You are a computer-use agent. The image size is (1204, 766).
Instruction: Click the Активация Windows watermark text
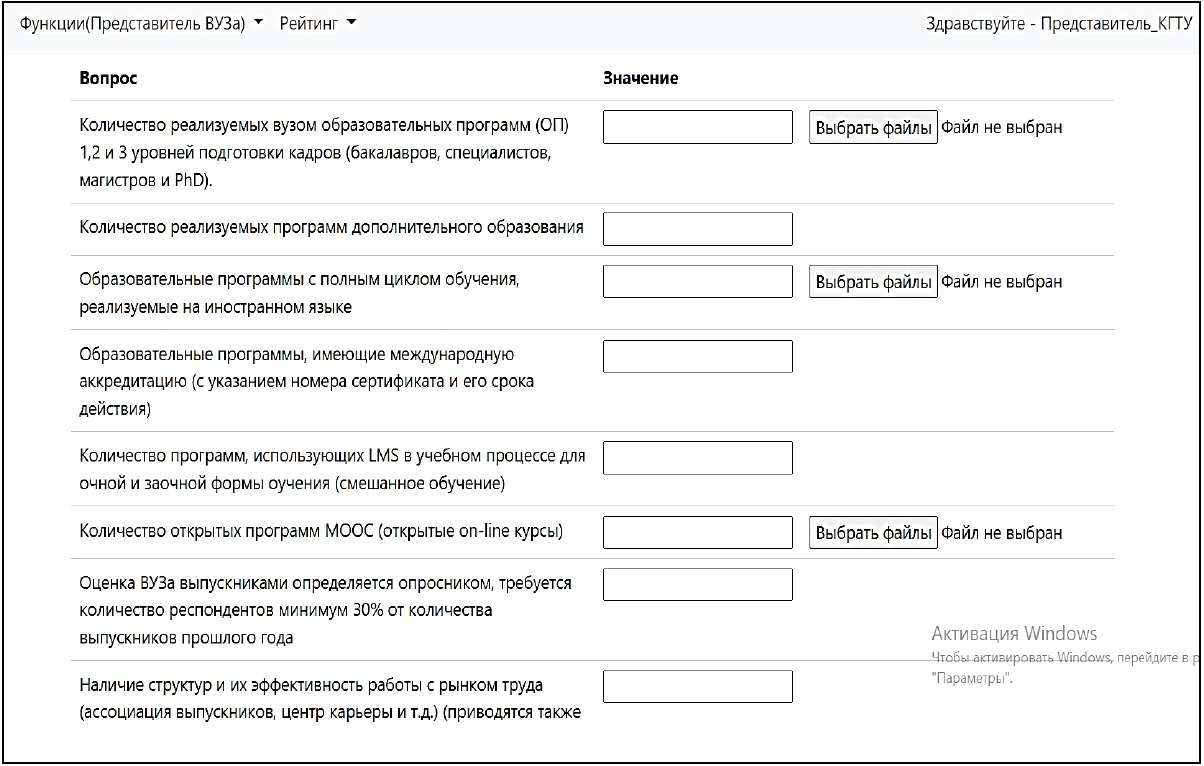click(1014, 634)
